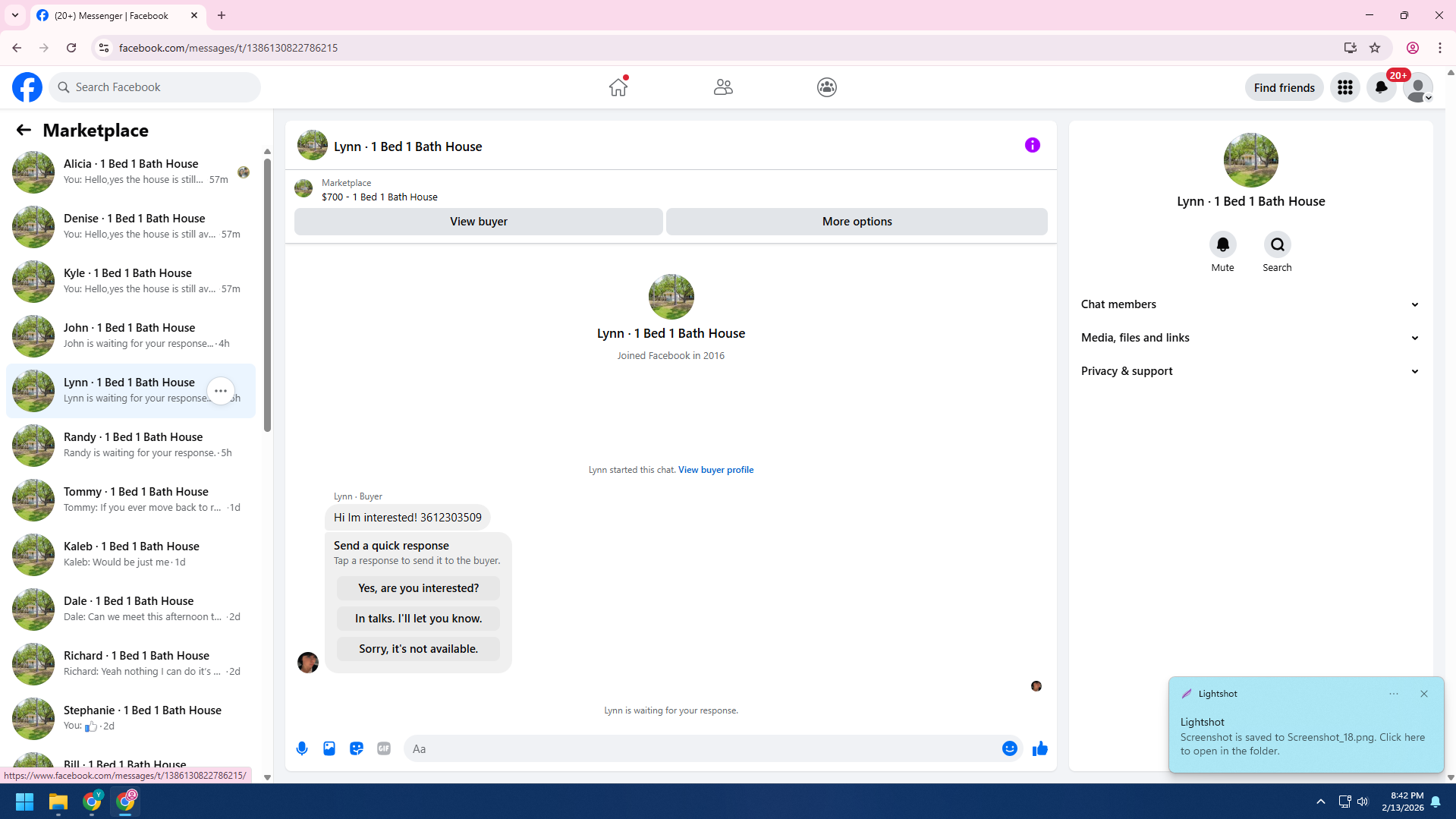Open File Explorer from taskbar
The height and width of the screenshot is (819, 1456).
(x=58, y=802)
